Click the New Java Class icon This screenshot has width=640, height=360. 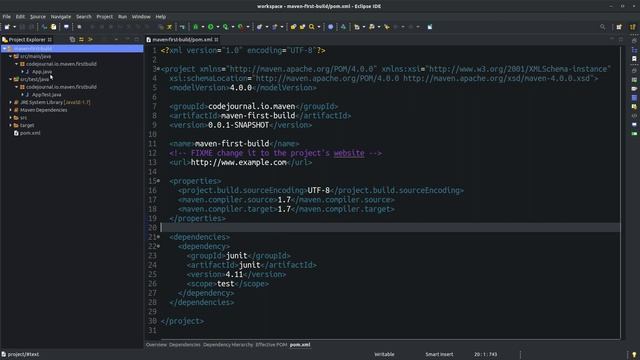[x=274, y=27]
